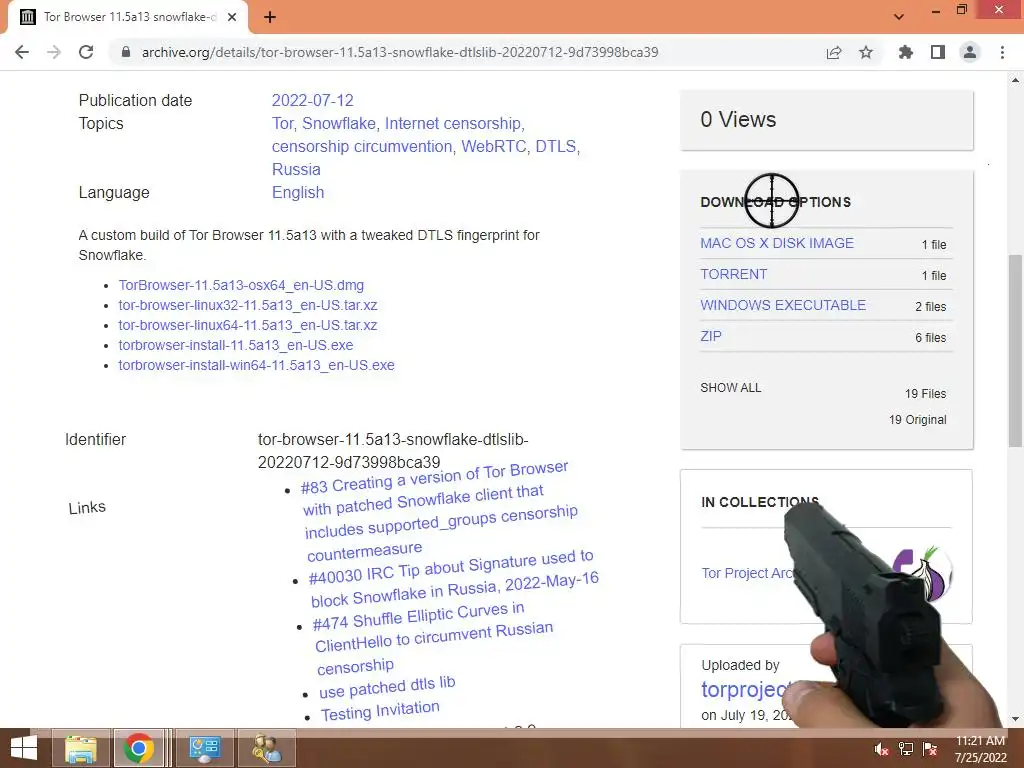
Task: Click SHOW ALL files
Action: (x=731, y=388)
